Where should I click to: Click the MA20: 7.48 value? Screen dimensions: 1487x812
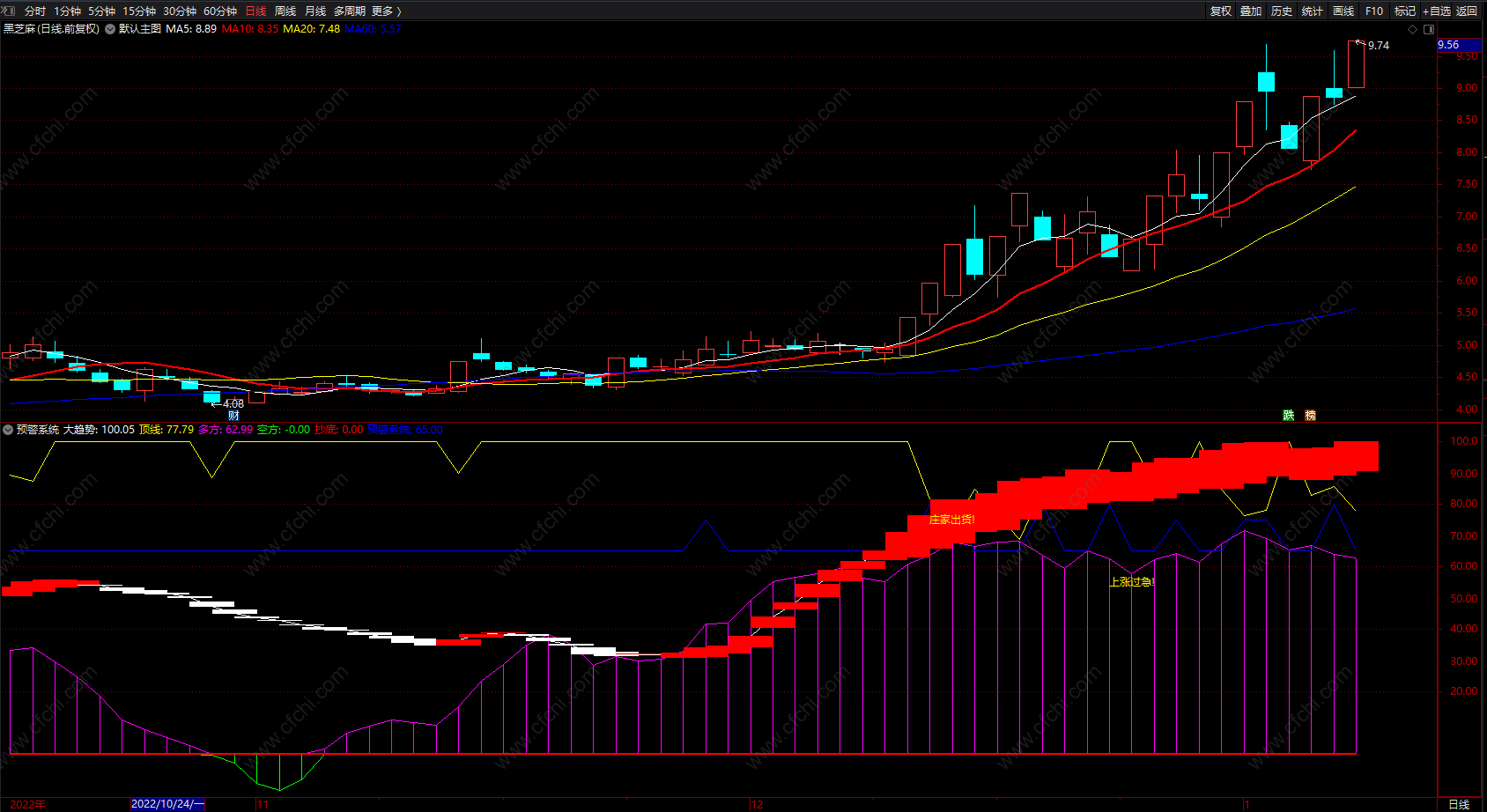[312, 29]
